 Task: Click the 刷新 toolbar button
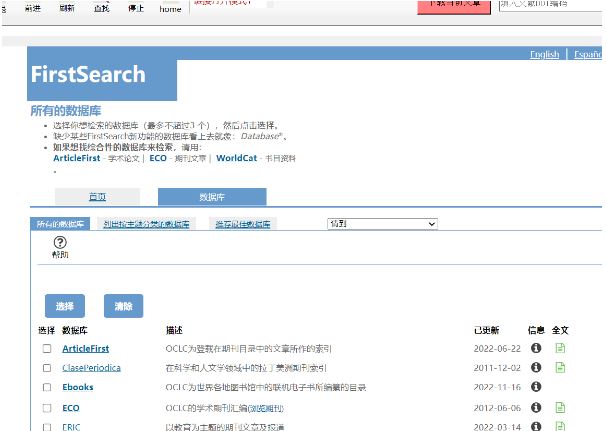(67, 8)
